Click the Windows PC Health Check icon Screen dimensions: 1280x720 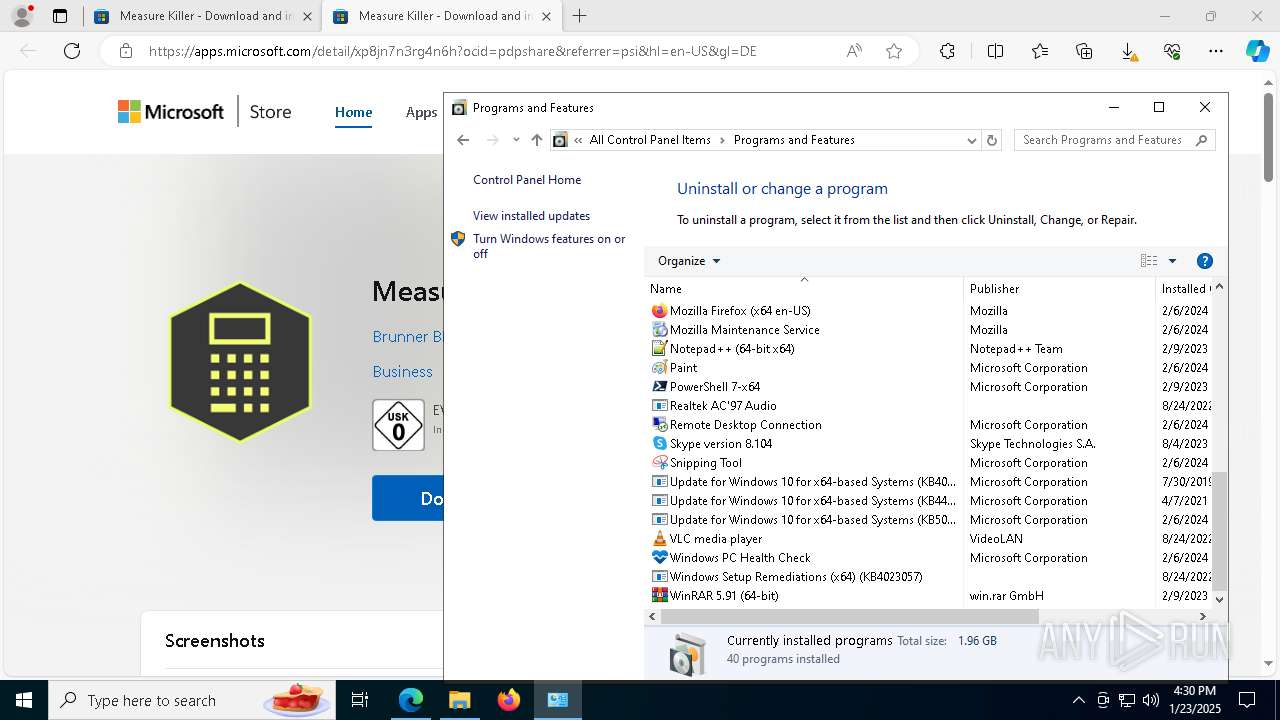(659, 558)
